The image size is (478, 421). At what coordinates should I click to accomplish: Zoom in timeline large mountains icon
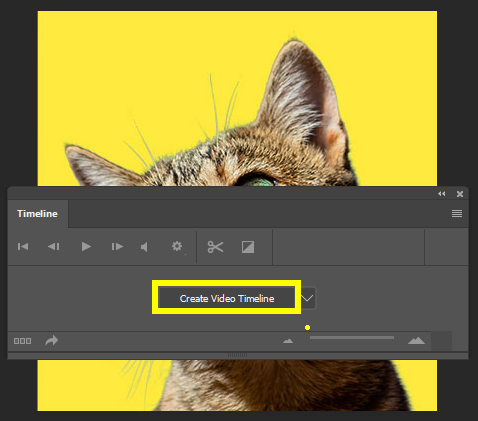coord(416,340)
